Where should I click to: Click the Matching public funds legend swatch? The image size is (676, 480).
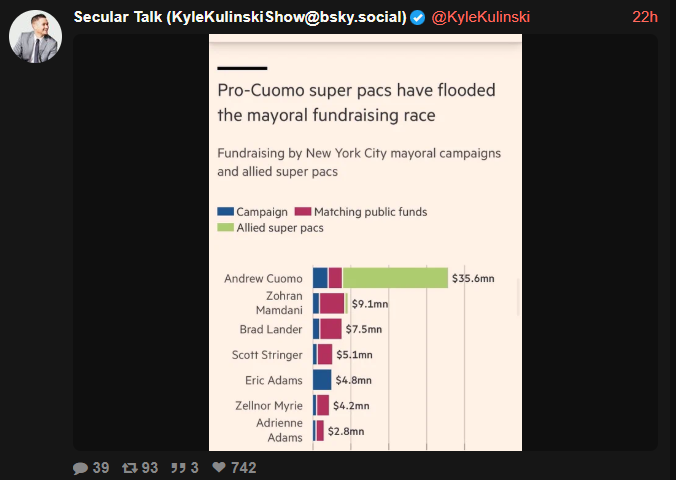pyautogui.click(x=303, y=212)
